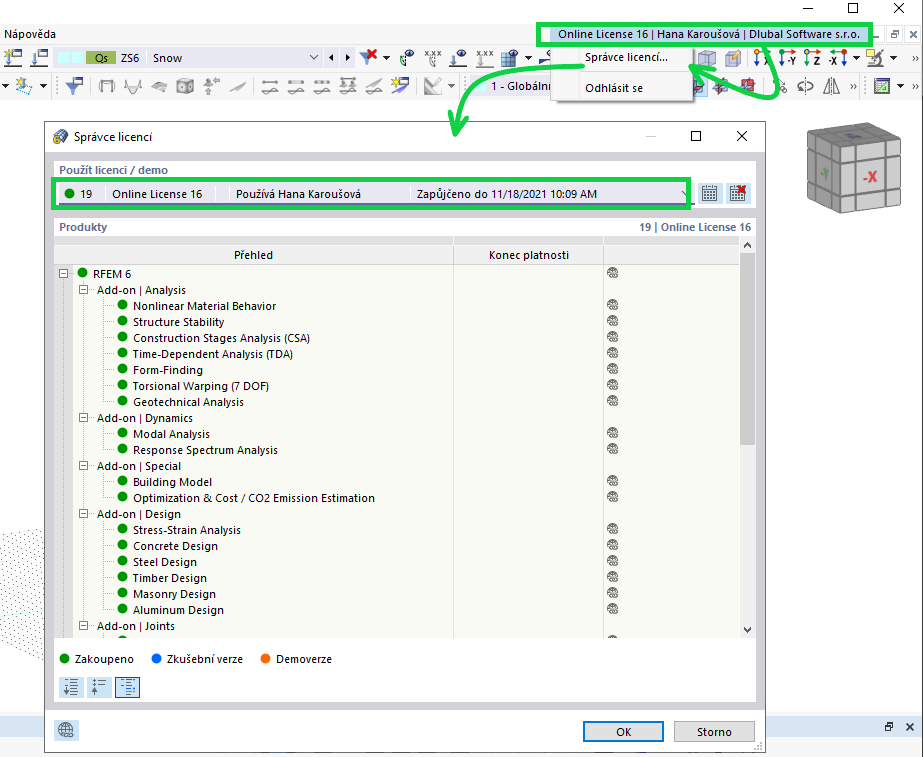Toggle the eye display icon after filter

pos(407,58)
